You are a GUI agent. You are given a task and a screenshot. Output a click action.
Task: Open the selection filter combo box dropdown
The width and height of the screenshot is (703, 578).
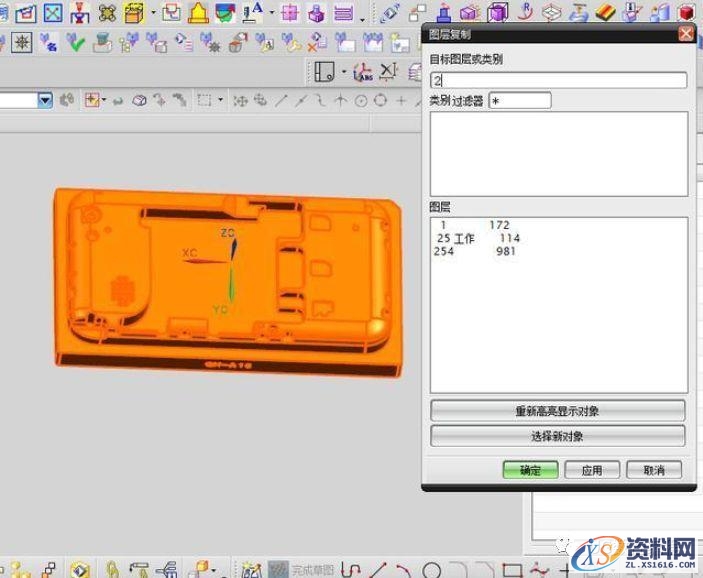pos(45,100)
